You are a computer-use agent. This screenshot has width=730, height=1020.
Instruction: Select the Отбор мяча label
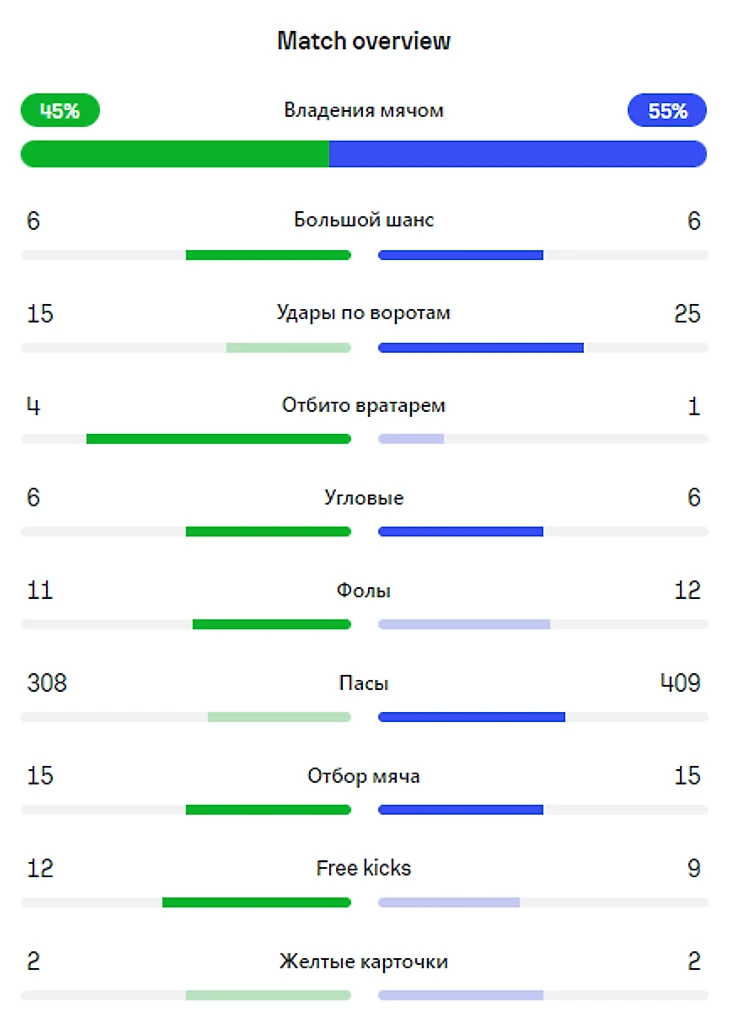364,776
